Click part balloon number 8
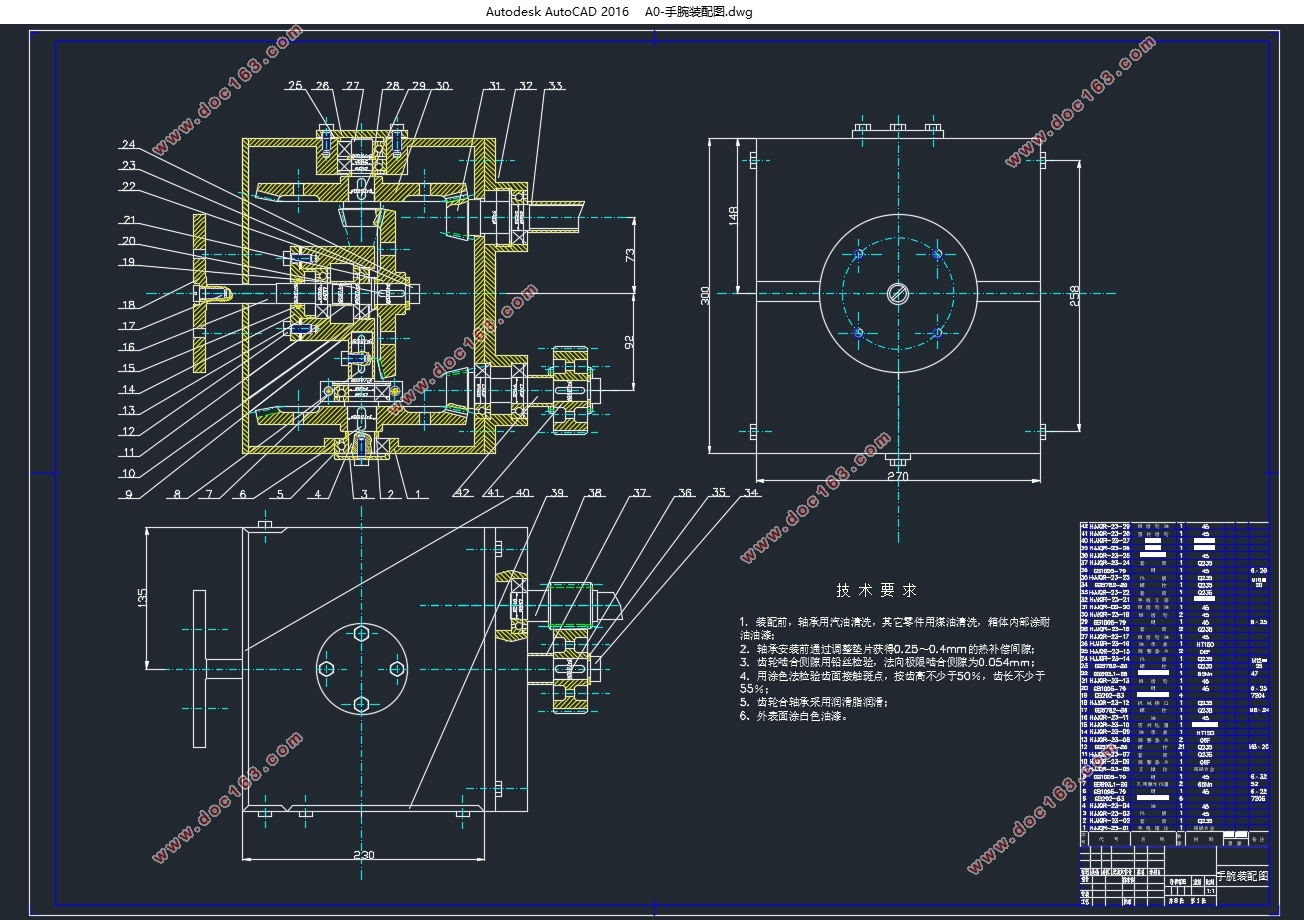 [x=177, y=493]
